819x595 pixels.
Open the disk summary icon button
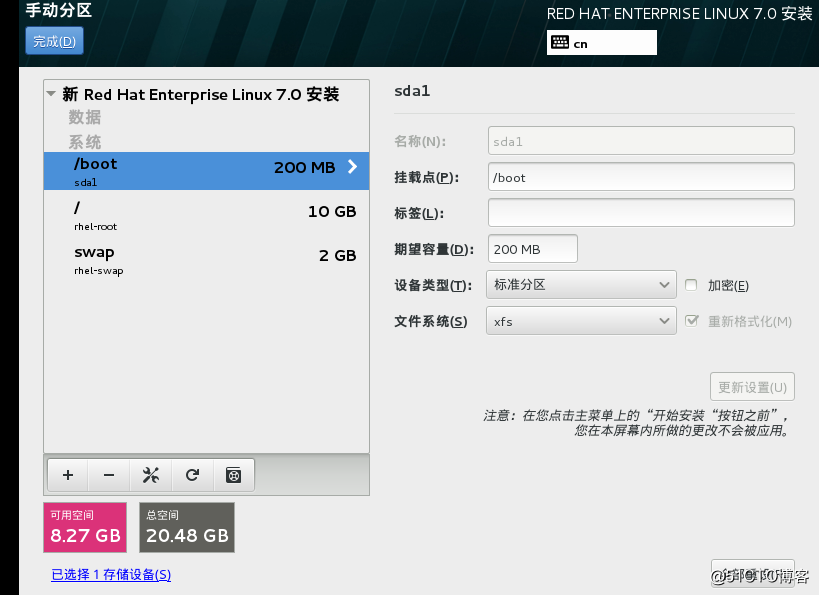pos(233,475)
